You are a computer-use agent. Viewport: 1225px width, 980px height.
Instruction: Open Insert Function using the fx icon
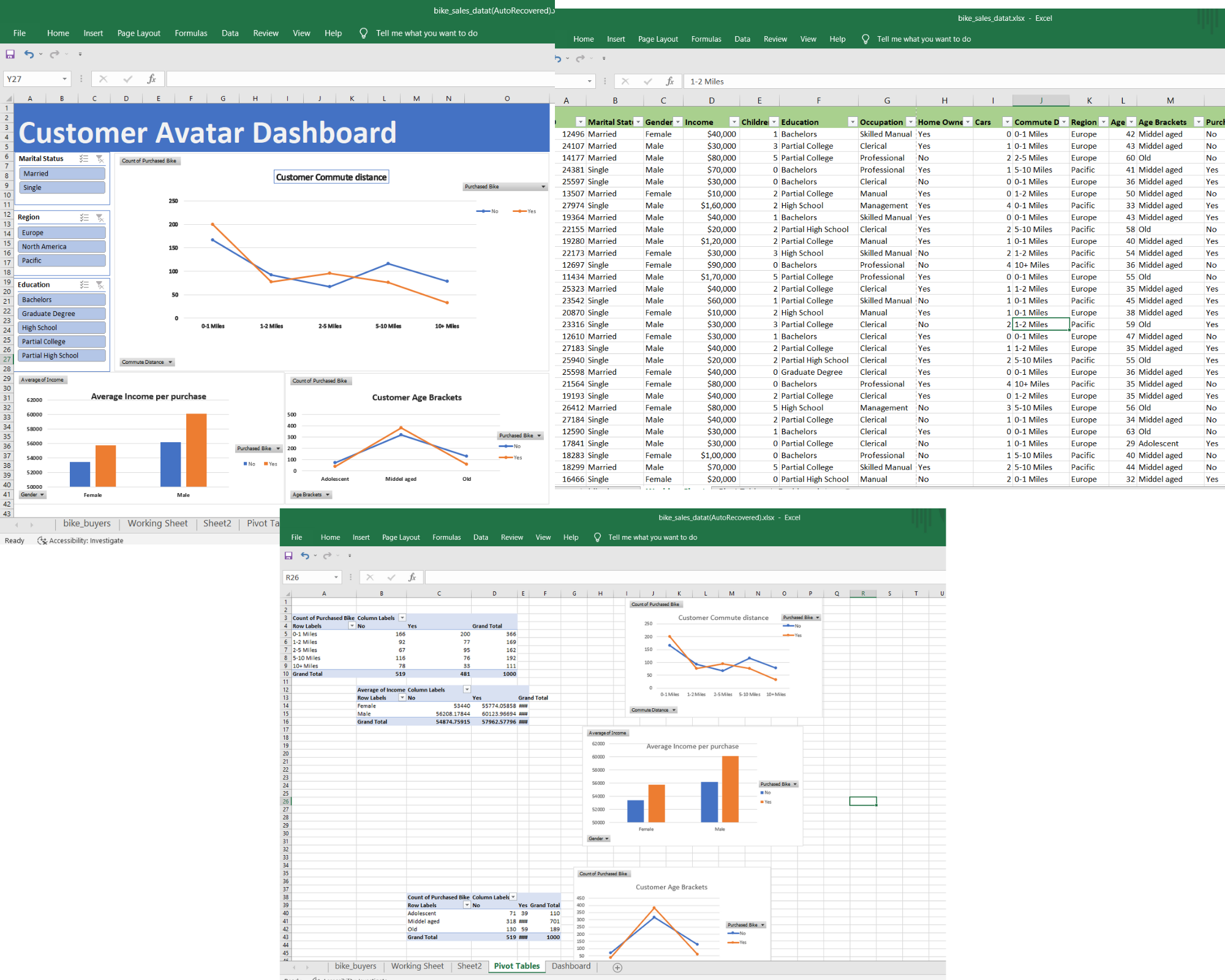[x=151, y=78]
